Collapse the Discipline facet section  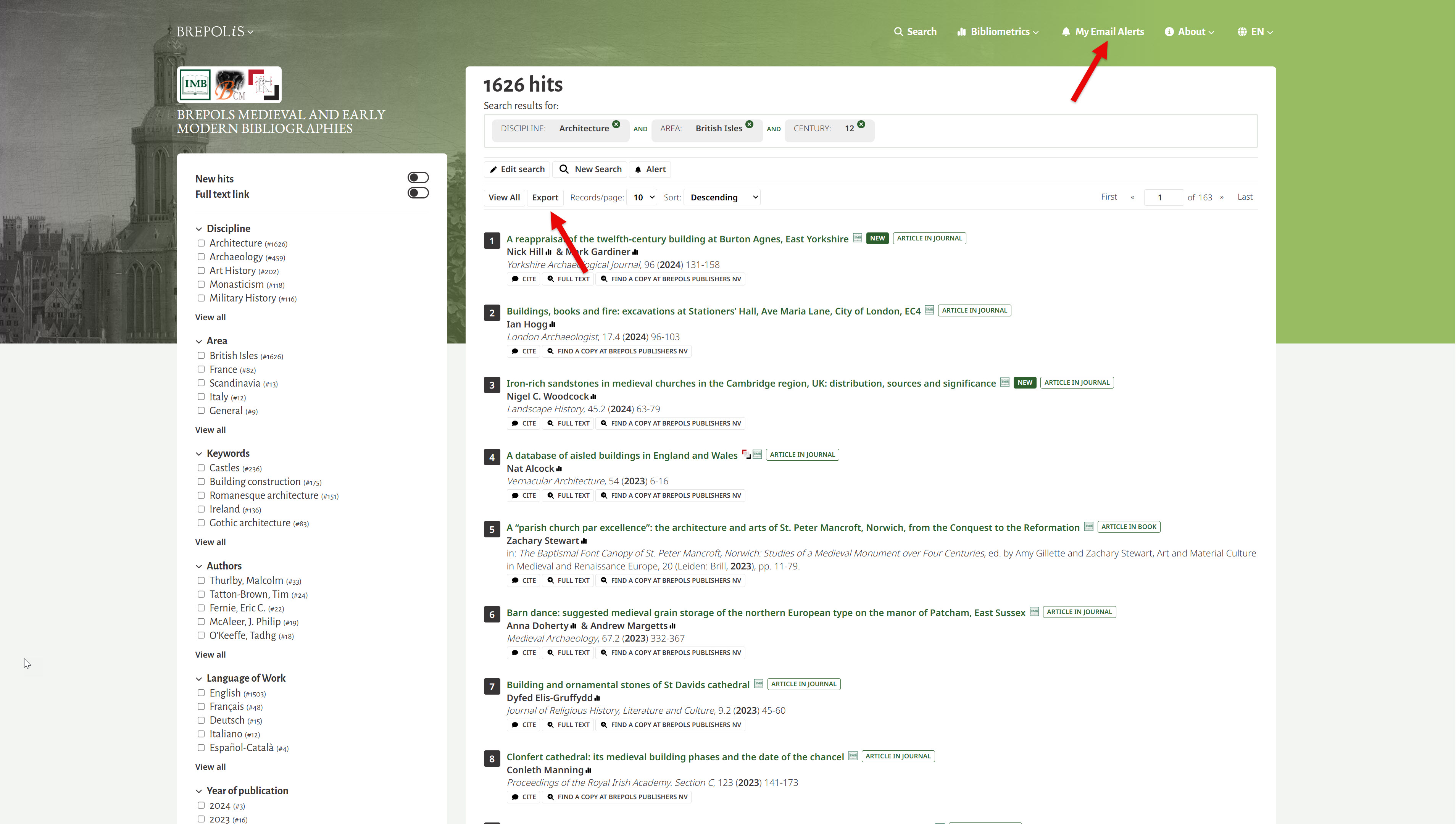click(x=199, y=229)
